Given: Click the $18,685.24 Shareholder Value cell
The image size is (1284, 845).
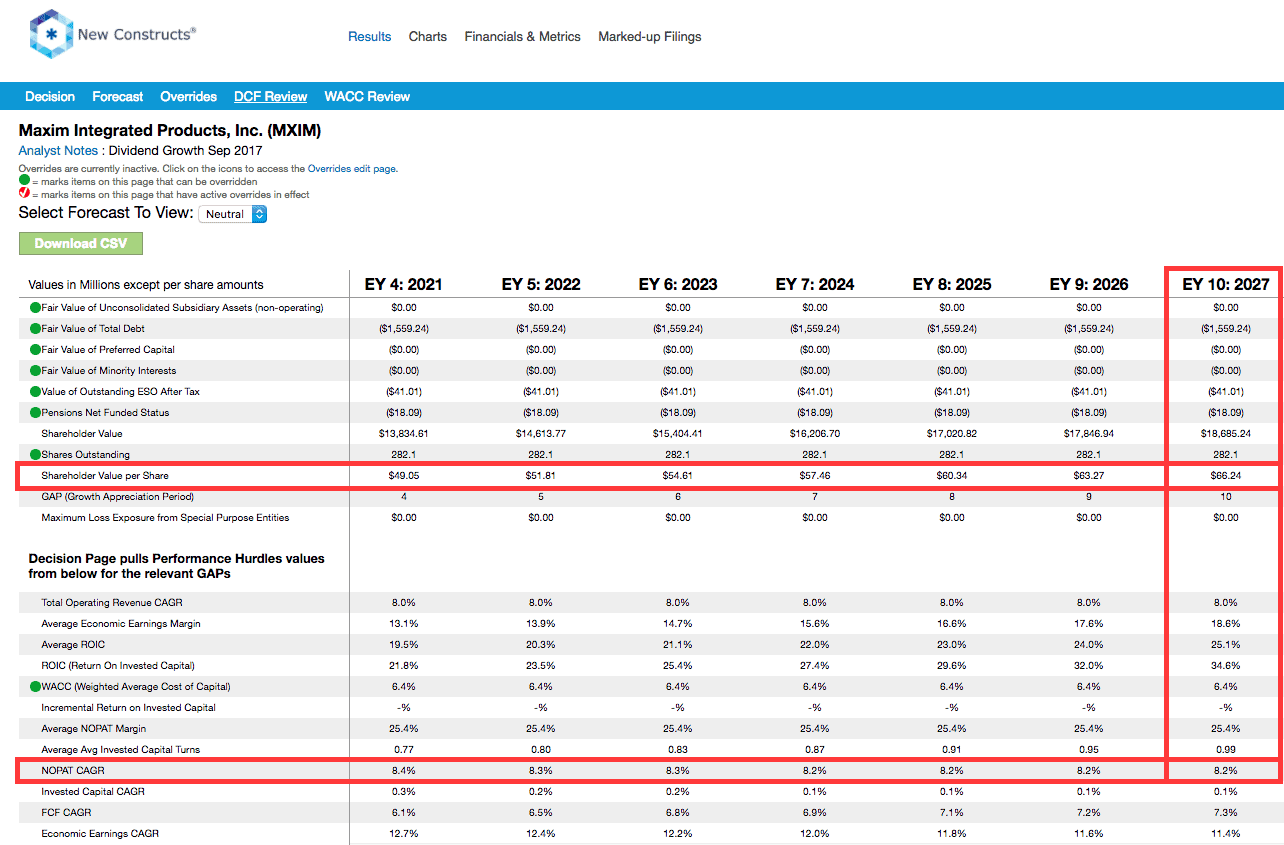Looking at the screenshot, I should click(1226, 433).
